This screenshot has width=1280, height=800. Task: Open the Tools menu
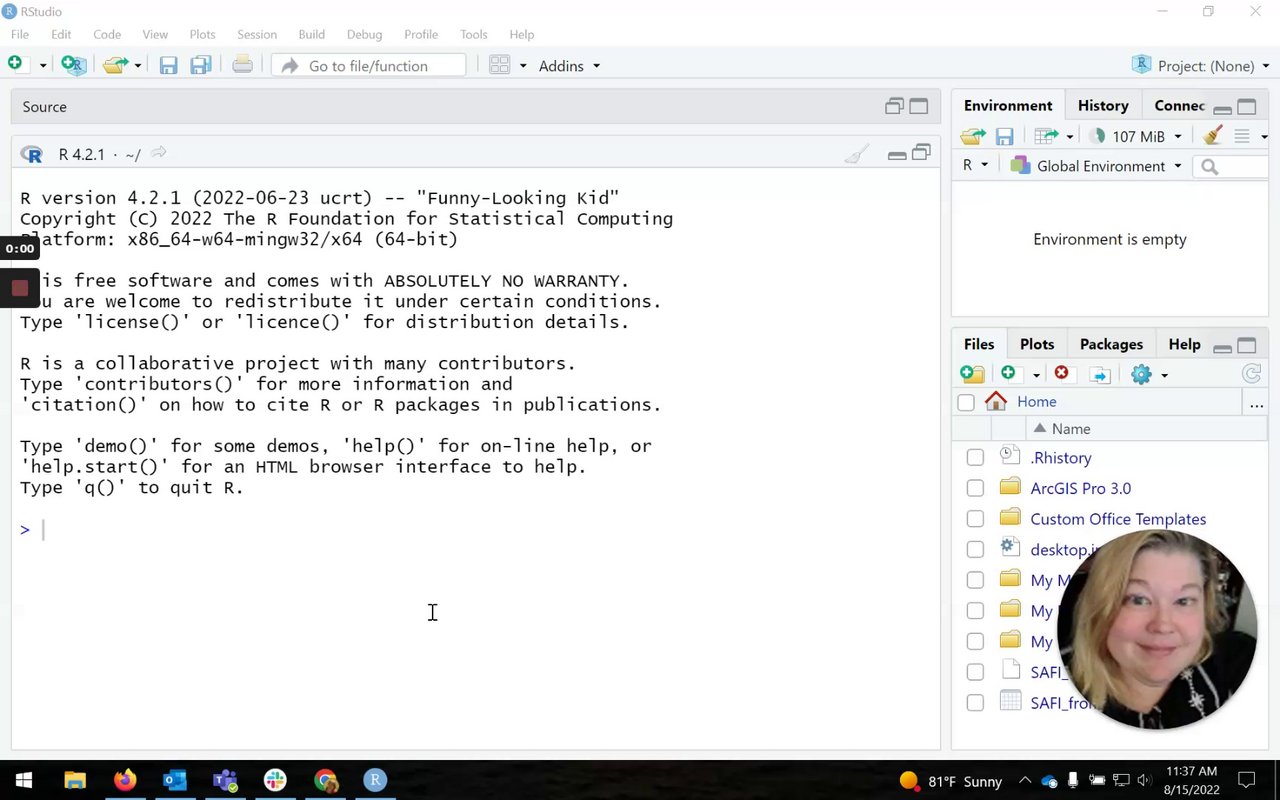click(x=474, y=34)
